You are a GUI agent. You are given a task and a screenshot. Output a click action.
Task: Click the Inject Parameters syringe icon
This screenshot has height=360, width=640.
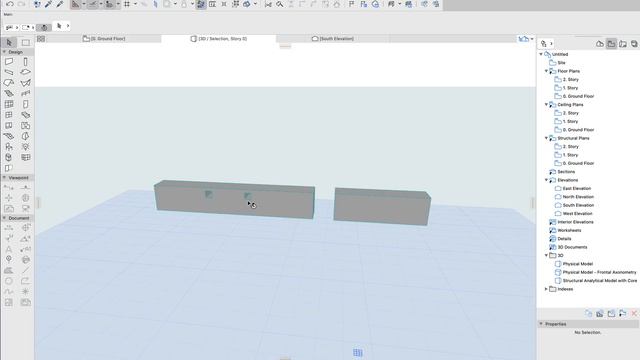pyautogui.click(x=60, y=4)
